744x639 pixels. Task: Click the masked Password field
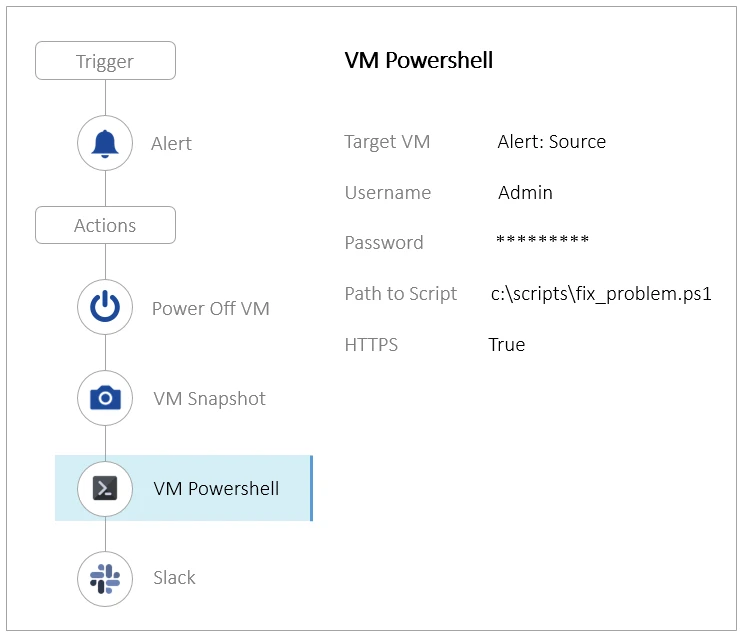coord(542,242)
